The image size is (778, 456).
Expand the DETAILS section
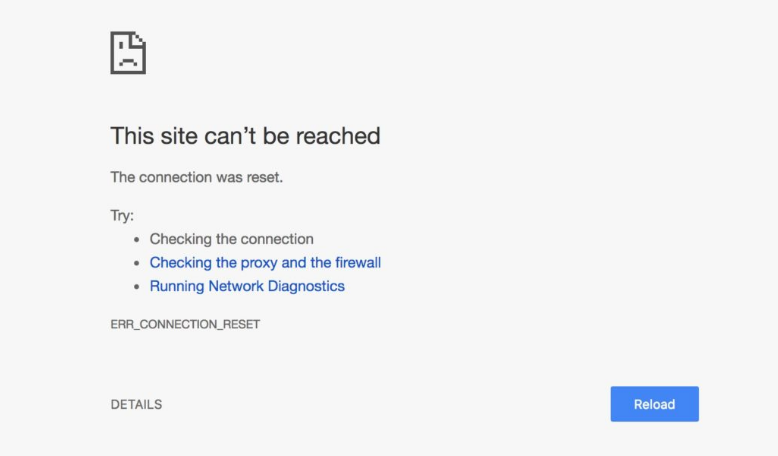pos(136,404)
